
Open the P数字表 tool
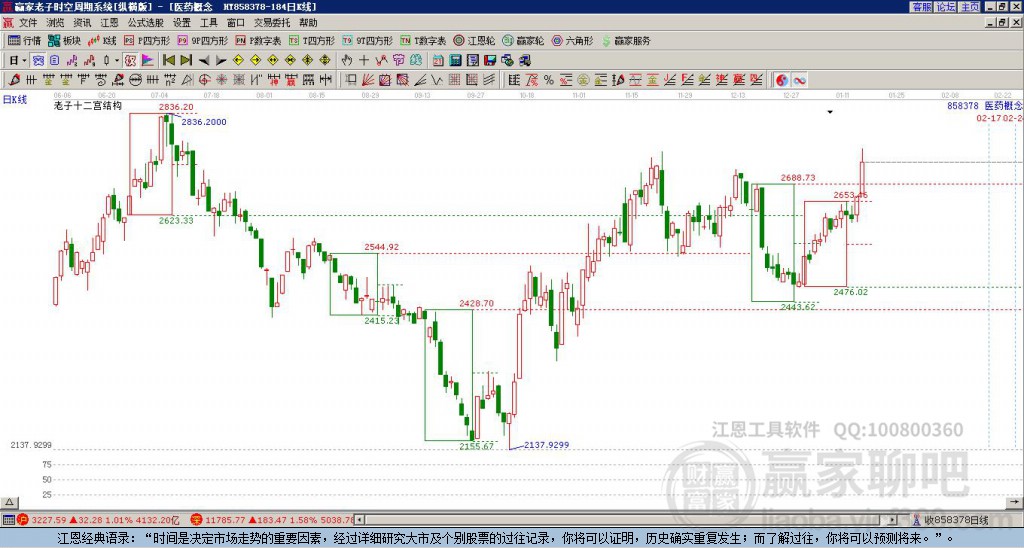click(x=258, y=40)
